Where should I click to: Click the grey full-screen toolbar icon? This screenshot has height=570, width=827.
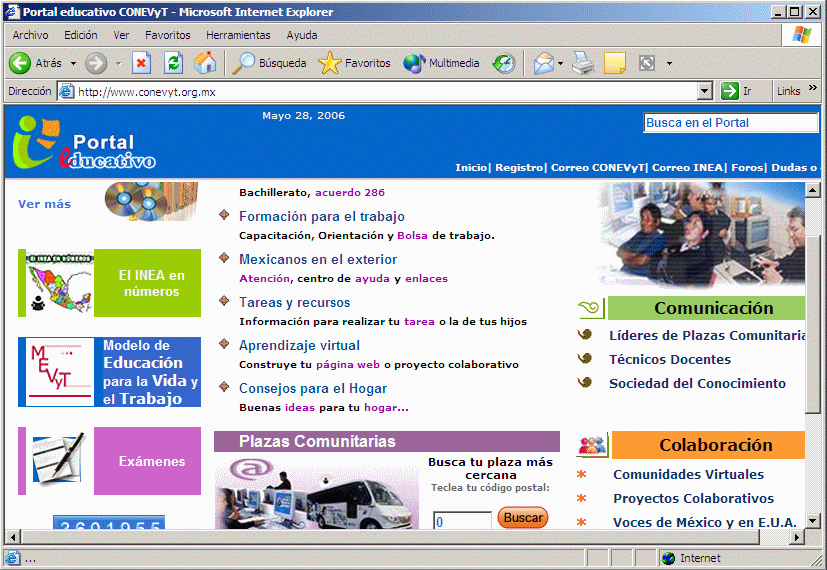(647, 63)
